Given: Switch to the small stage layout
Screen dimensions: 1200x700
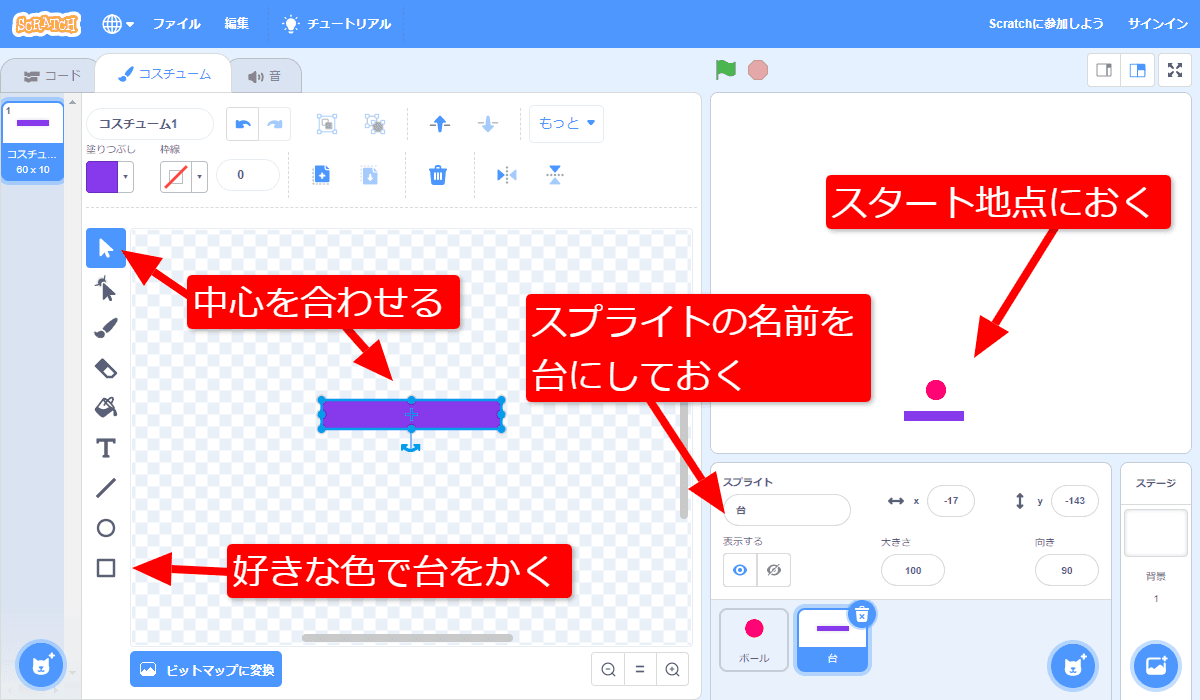Looking at the screenshot, I should click(x=1104, y=70).
